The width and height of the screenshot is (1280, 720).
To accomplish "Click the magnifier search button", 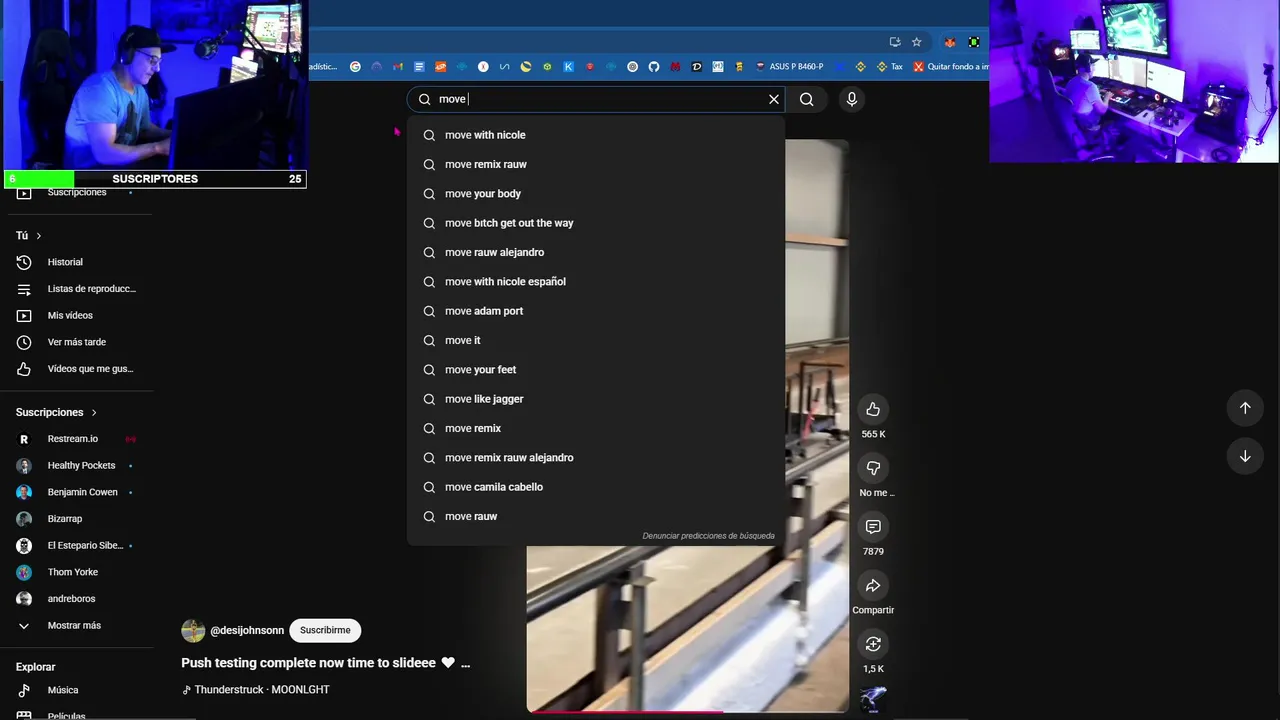I will [807, 99].
